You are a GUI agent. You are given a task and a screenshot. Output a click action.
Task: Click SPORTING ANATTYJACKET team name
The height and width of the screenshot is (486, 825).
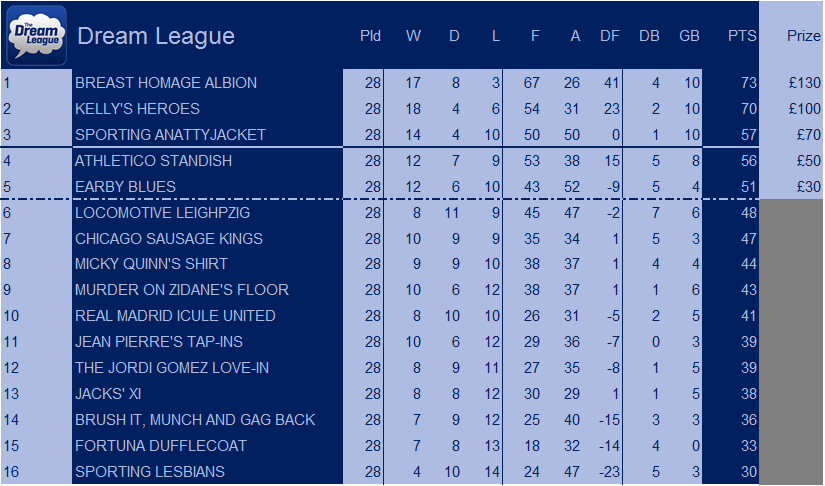[170, 135]
